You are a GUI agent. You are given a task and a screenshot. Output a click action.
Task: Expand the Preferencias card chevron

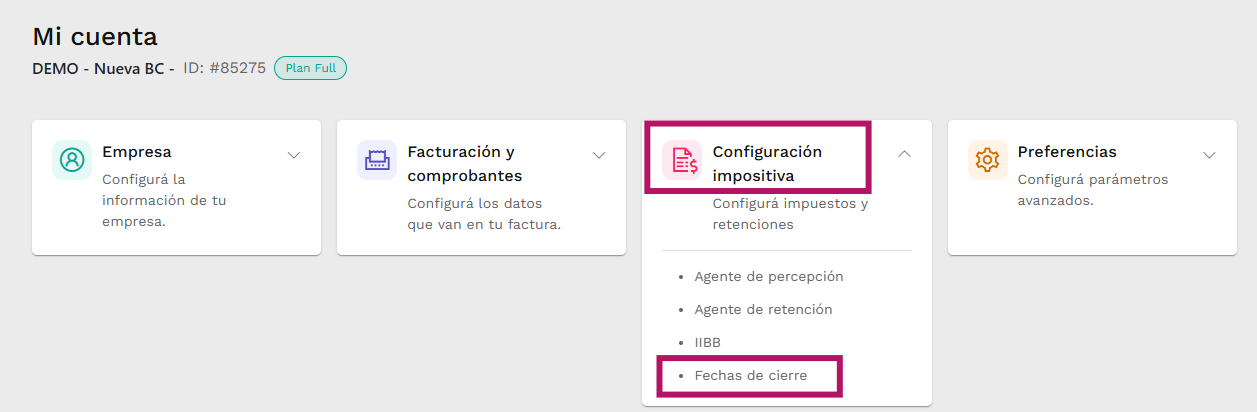[1209, 155]
